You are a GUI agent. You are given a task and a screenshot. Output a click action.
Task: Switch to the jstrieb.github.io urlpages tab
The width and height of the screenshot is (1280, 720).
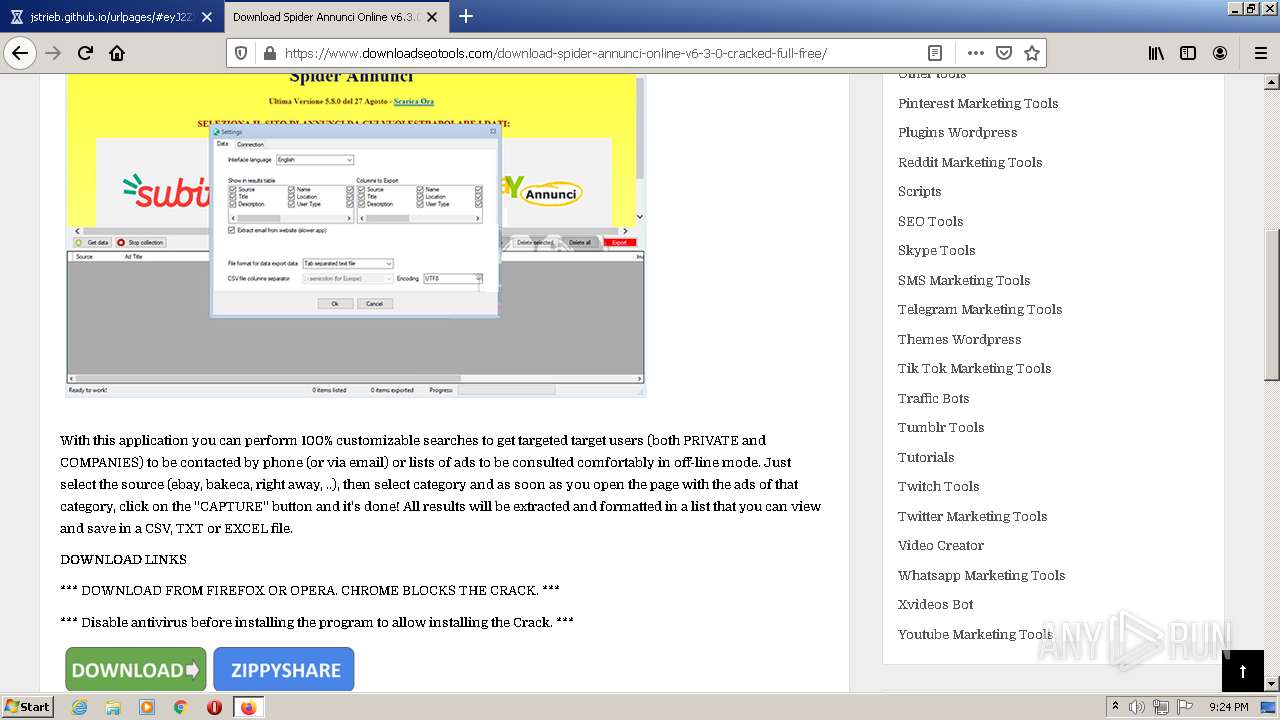coord(110,17)
